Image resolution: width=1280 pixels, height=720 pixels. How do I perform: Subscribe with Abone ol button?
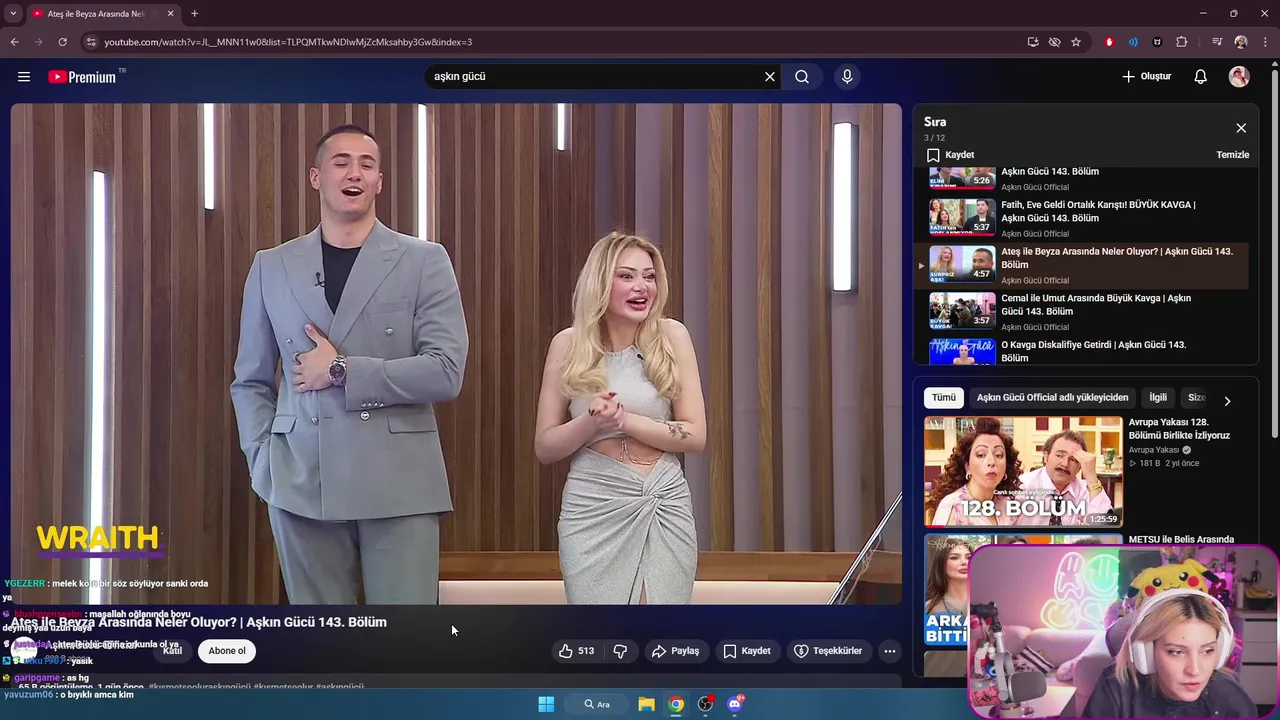(x=227, y=651)
